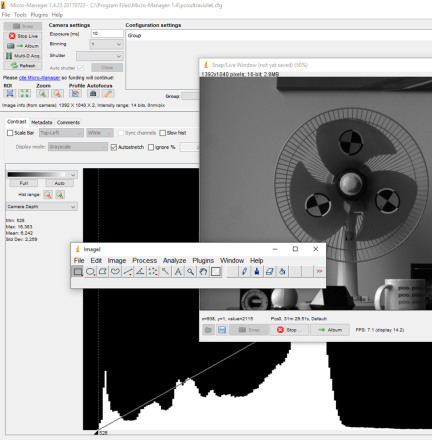The height and width of the screenshot is (440, 432).
Task: Select the ImageJ Magnifying glass tool
Action: [x=191, y=272]
